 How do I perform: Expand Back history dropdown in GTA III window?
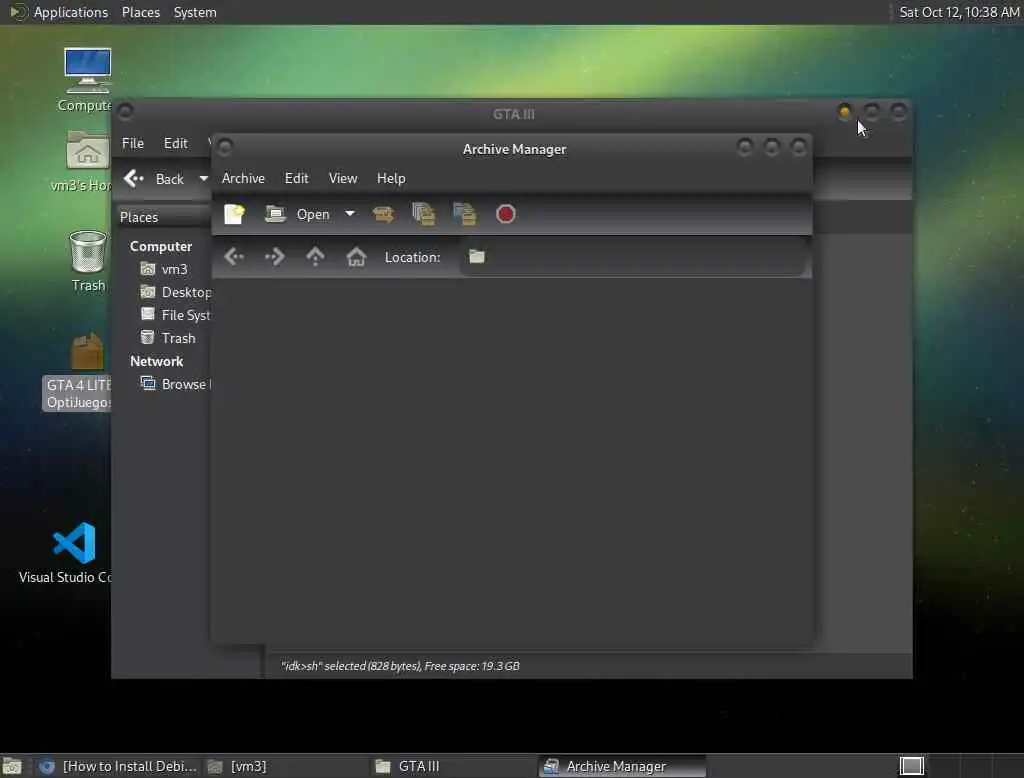point(203,179)
